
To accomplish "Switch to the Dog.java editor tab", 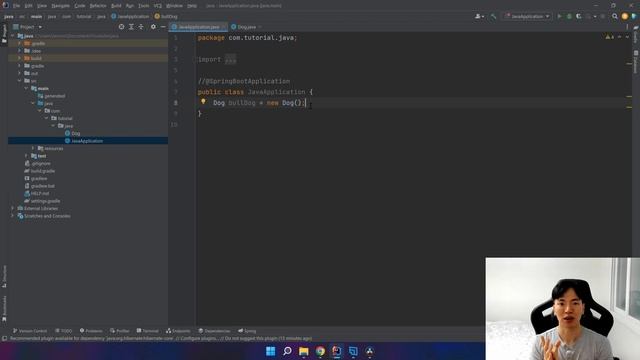I will click(x=247, y=27).
